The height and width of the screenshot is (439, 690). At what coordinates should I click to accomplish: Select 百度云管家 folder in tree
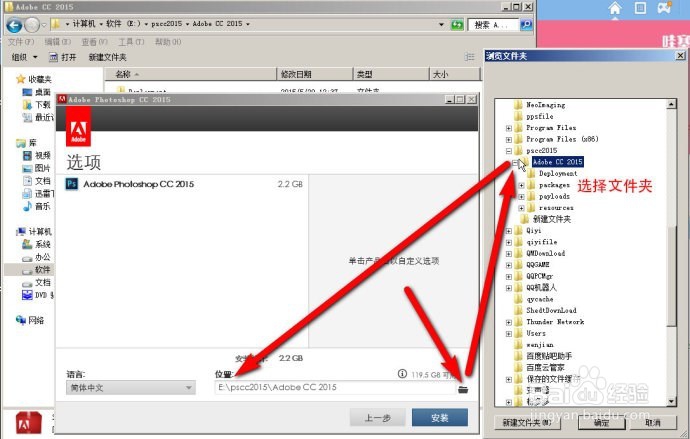(x=545, y=367)
